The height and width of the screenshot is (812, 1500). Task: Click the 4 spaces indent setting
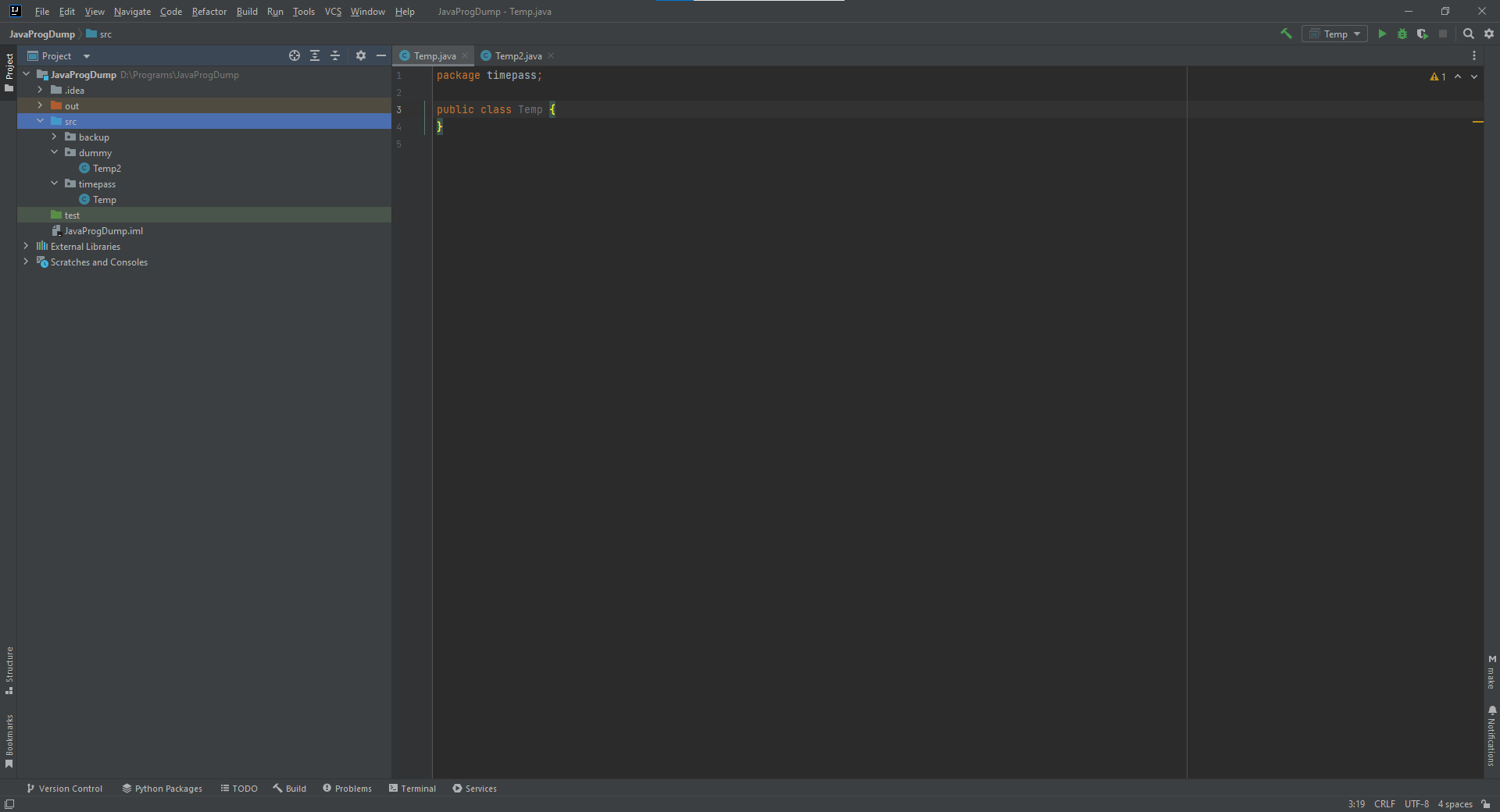tap(1455, 804)
